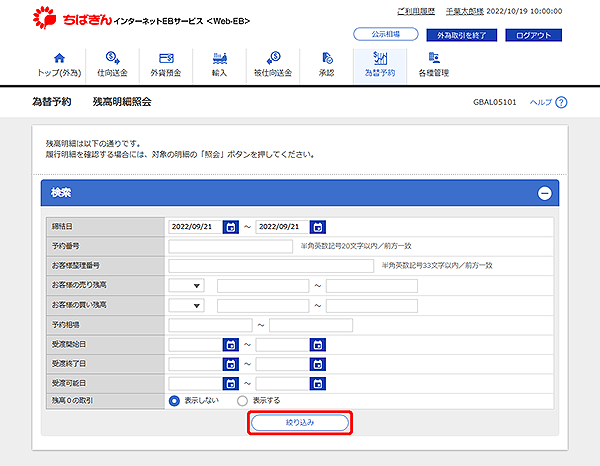Click the Chibagin logo
The height and width of the screenshot is (466, 600).
(x=72, y=18)
